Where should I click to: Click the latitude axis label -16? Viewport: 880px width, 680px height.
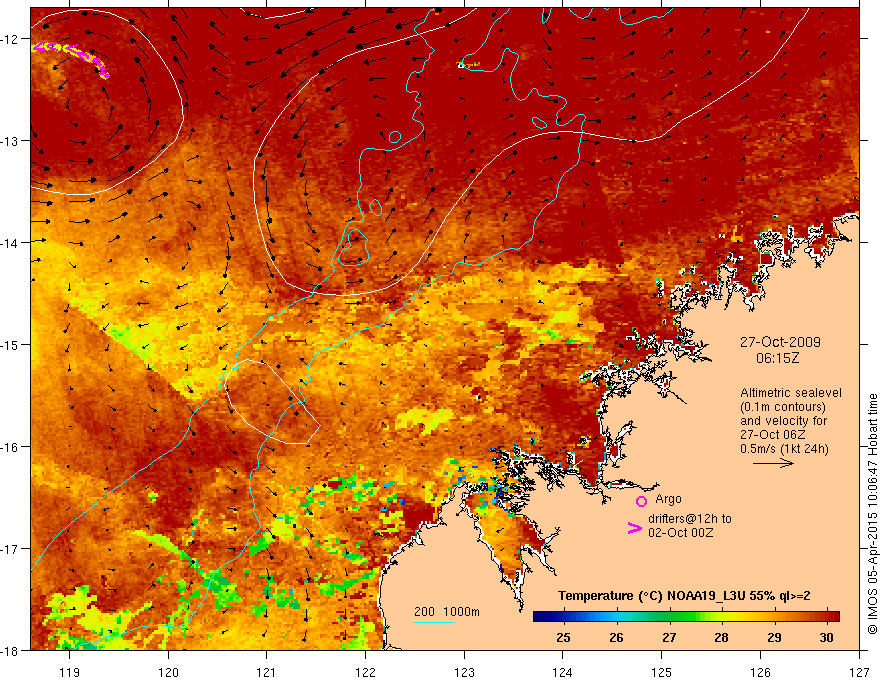coord(10,447)
